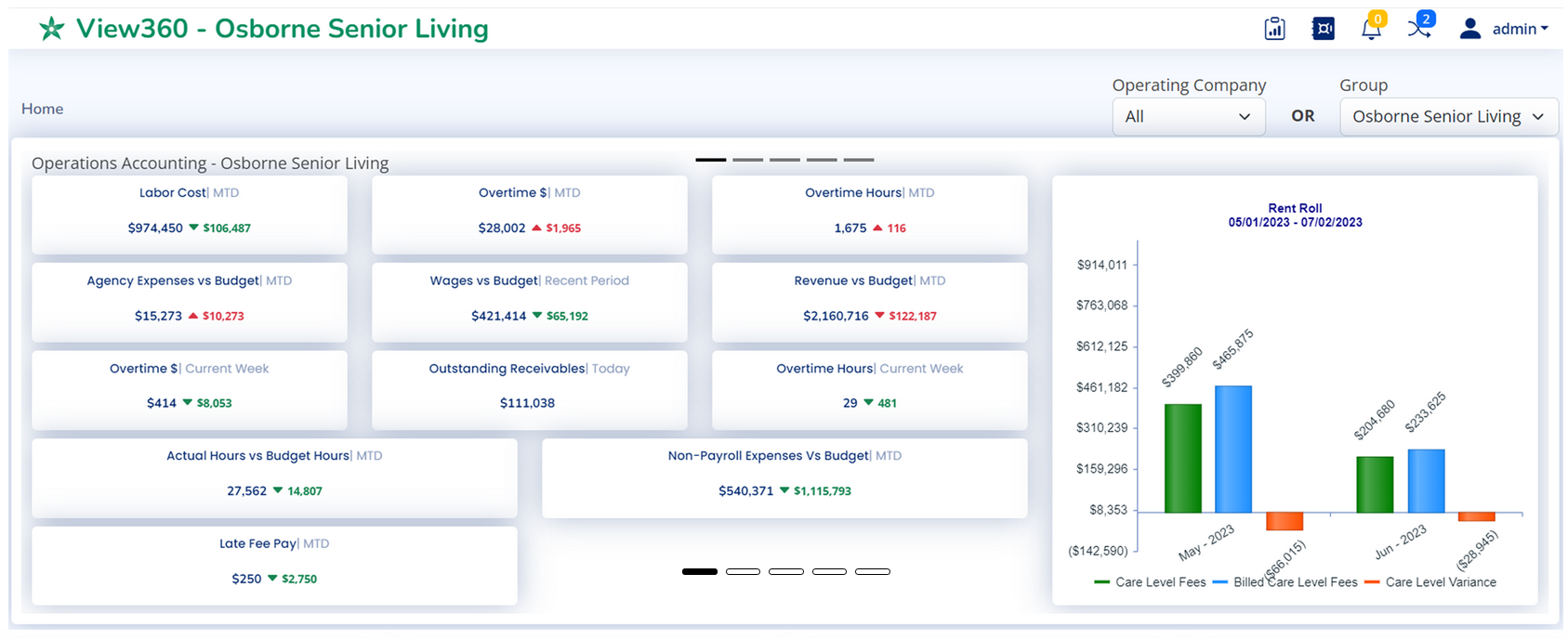Viewport: 1568px width, 639px height.
Task: Select third top carousel indicator dash
Action: (x=785, y=160)
